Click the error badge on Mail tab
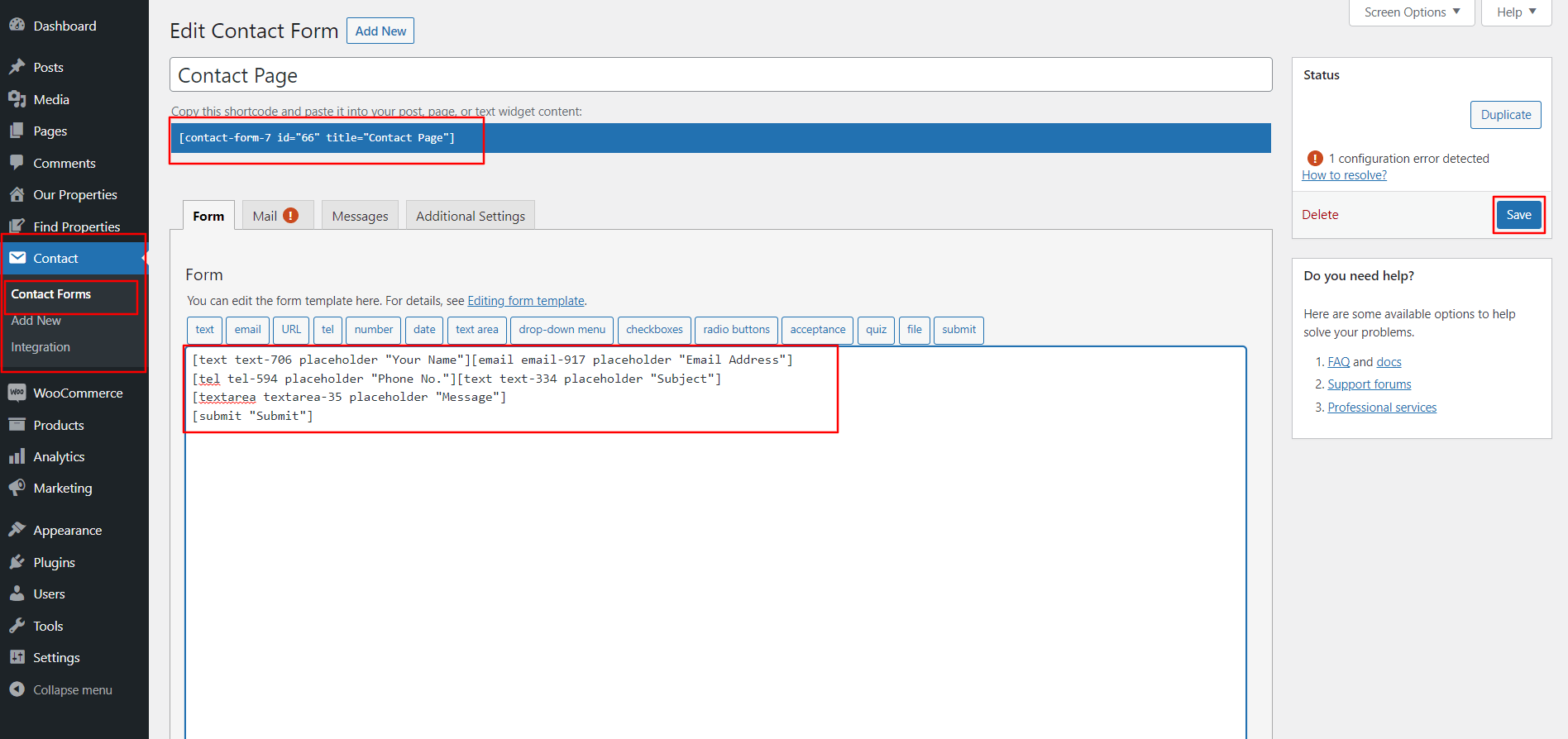 point(291,215)
